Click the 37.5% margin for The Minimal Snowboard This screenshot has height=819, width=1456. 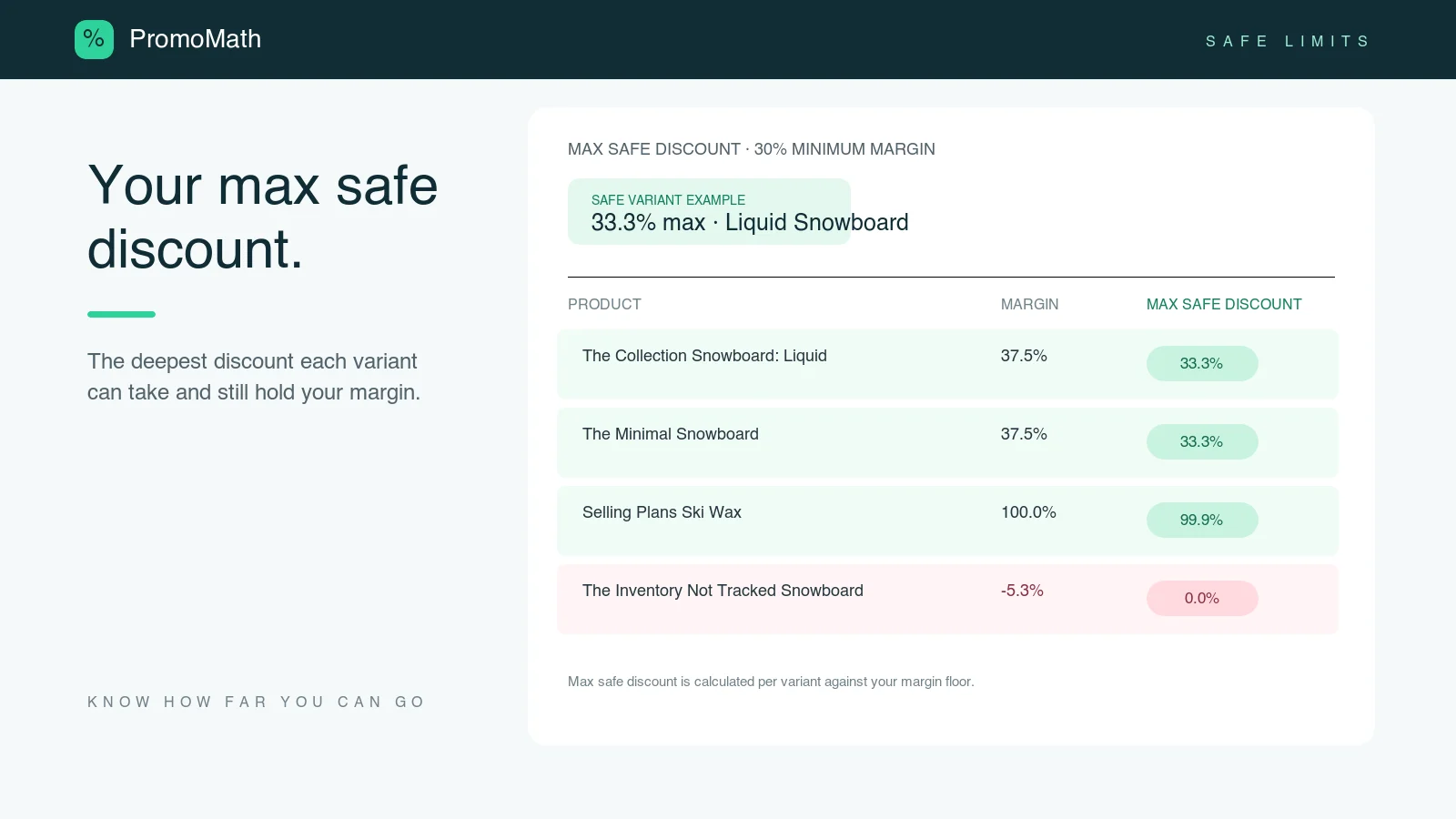(x=1024, y=434)
